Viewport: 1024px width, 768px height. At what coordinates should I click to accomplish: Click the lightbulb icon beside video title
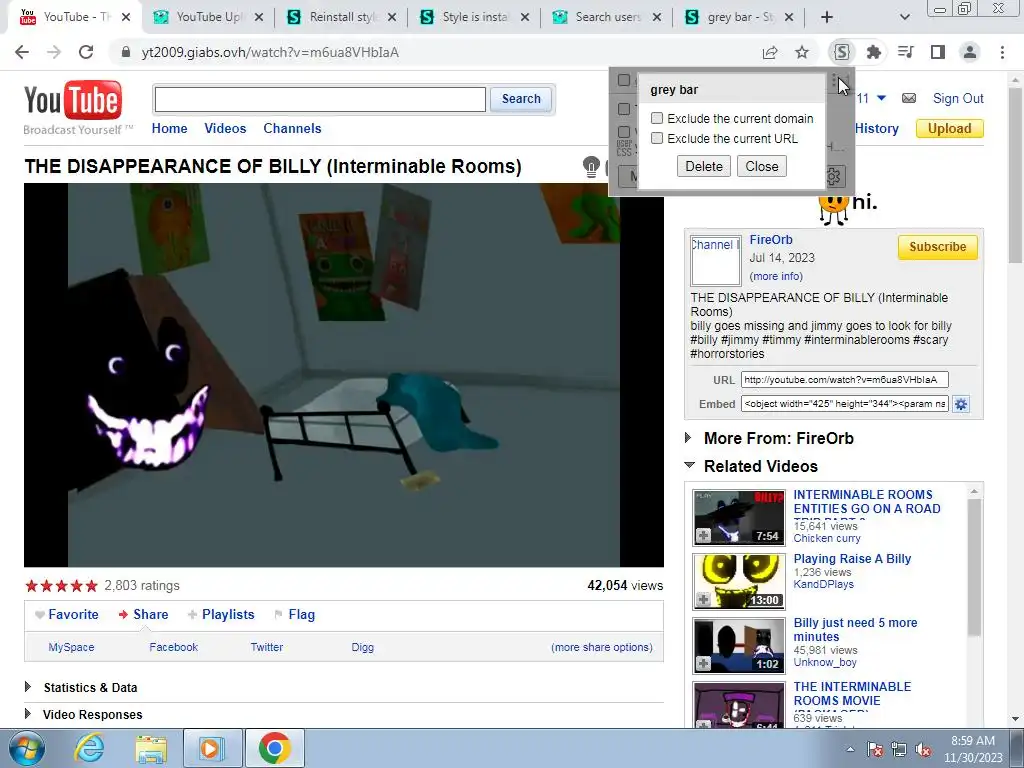click(x=591, y=167)
